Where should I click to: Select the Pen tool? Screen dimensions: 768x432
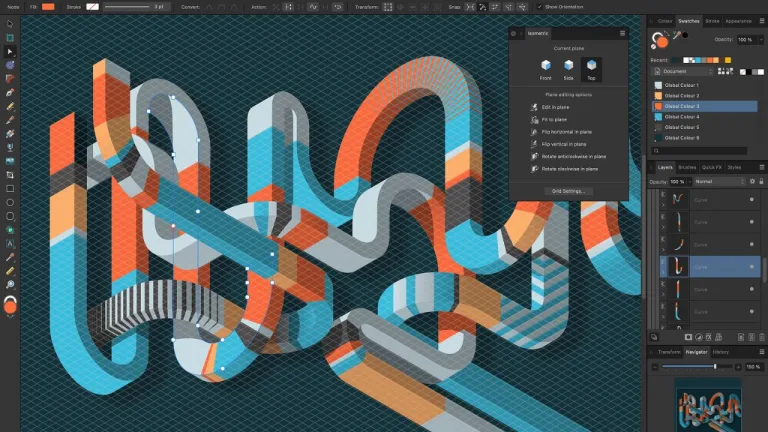pos(10,92)
